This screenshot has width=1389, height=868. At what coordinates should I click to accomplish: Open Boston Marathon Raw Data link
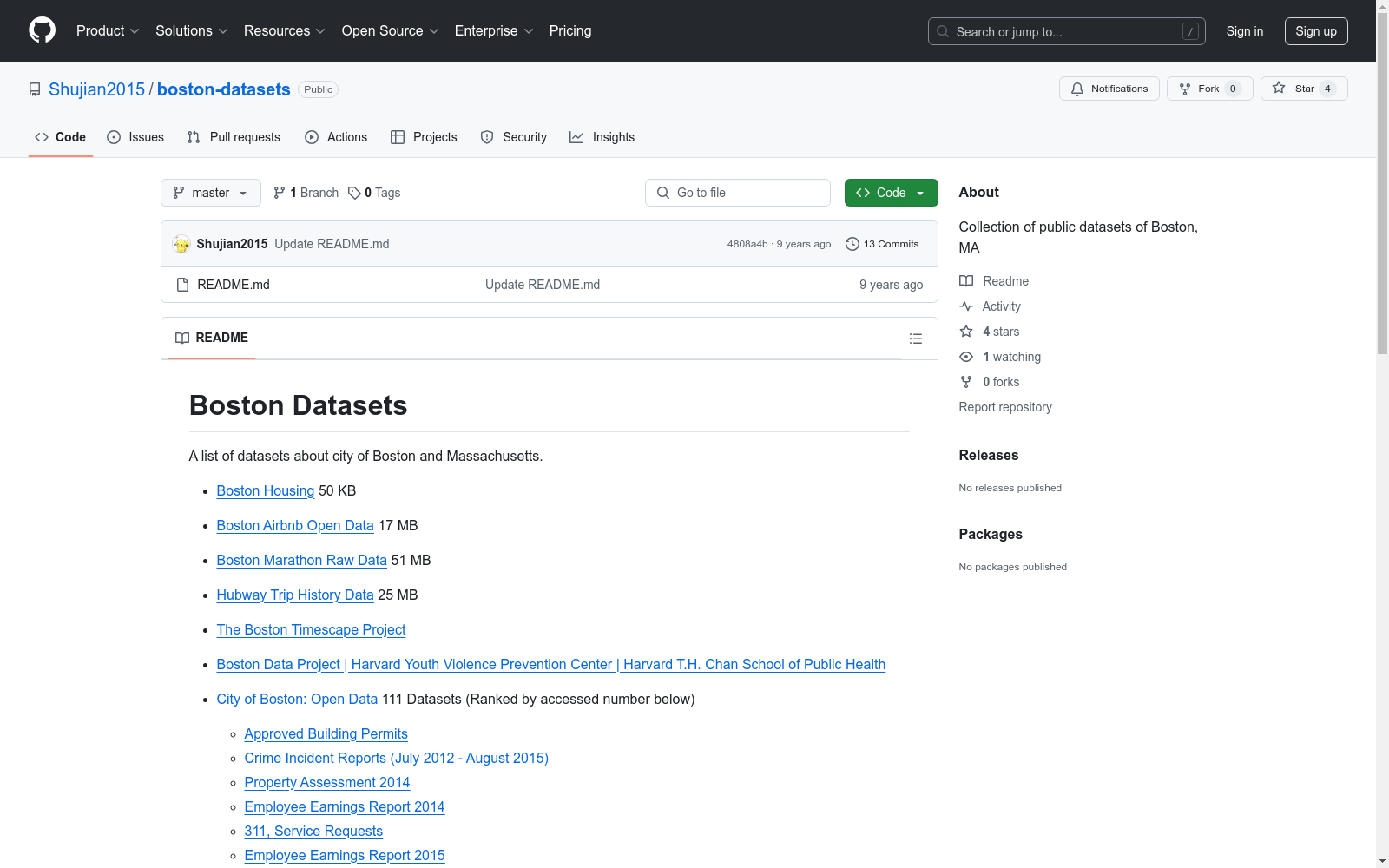[x=302, y=560]
